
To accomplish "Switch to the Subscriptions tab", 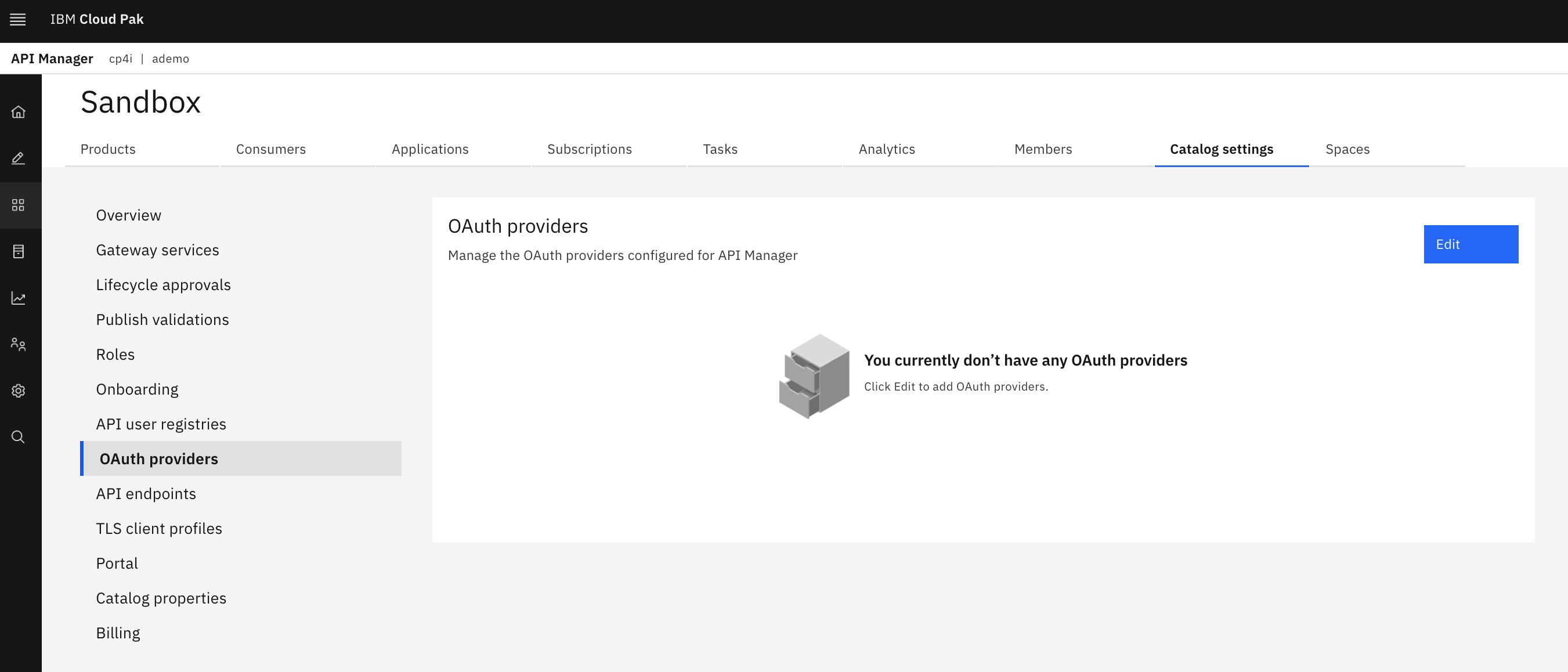I will [x=589, y=149].
